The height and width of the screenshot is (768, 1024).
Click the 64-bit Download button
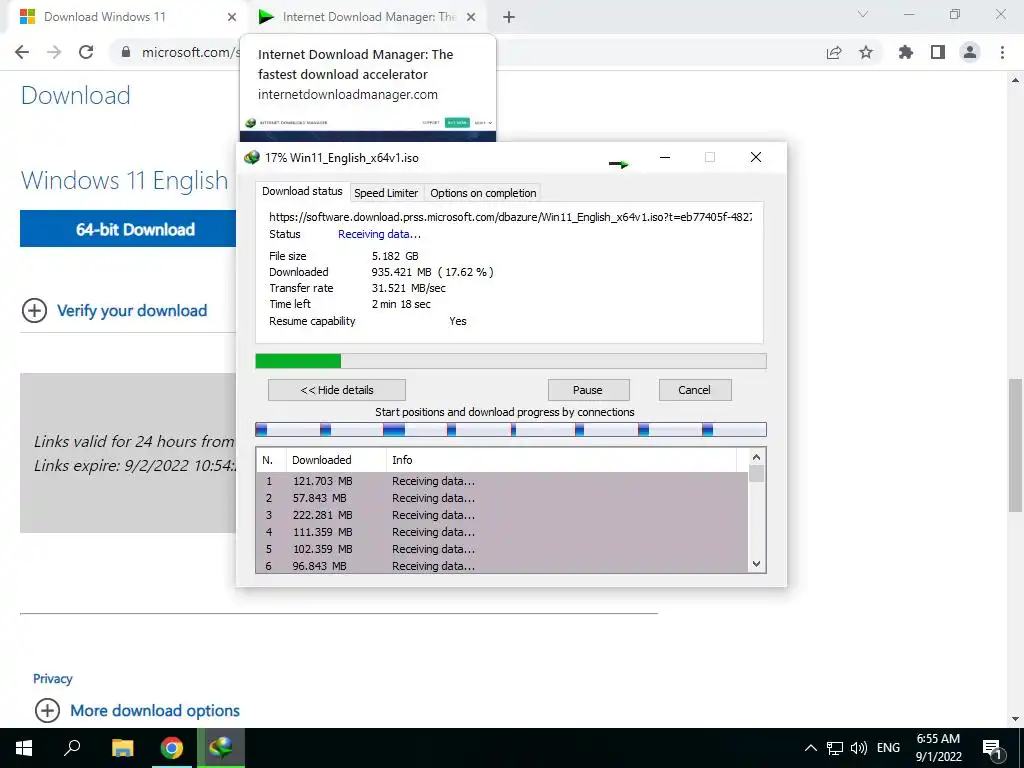(x=128, y=229)
